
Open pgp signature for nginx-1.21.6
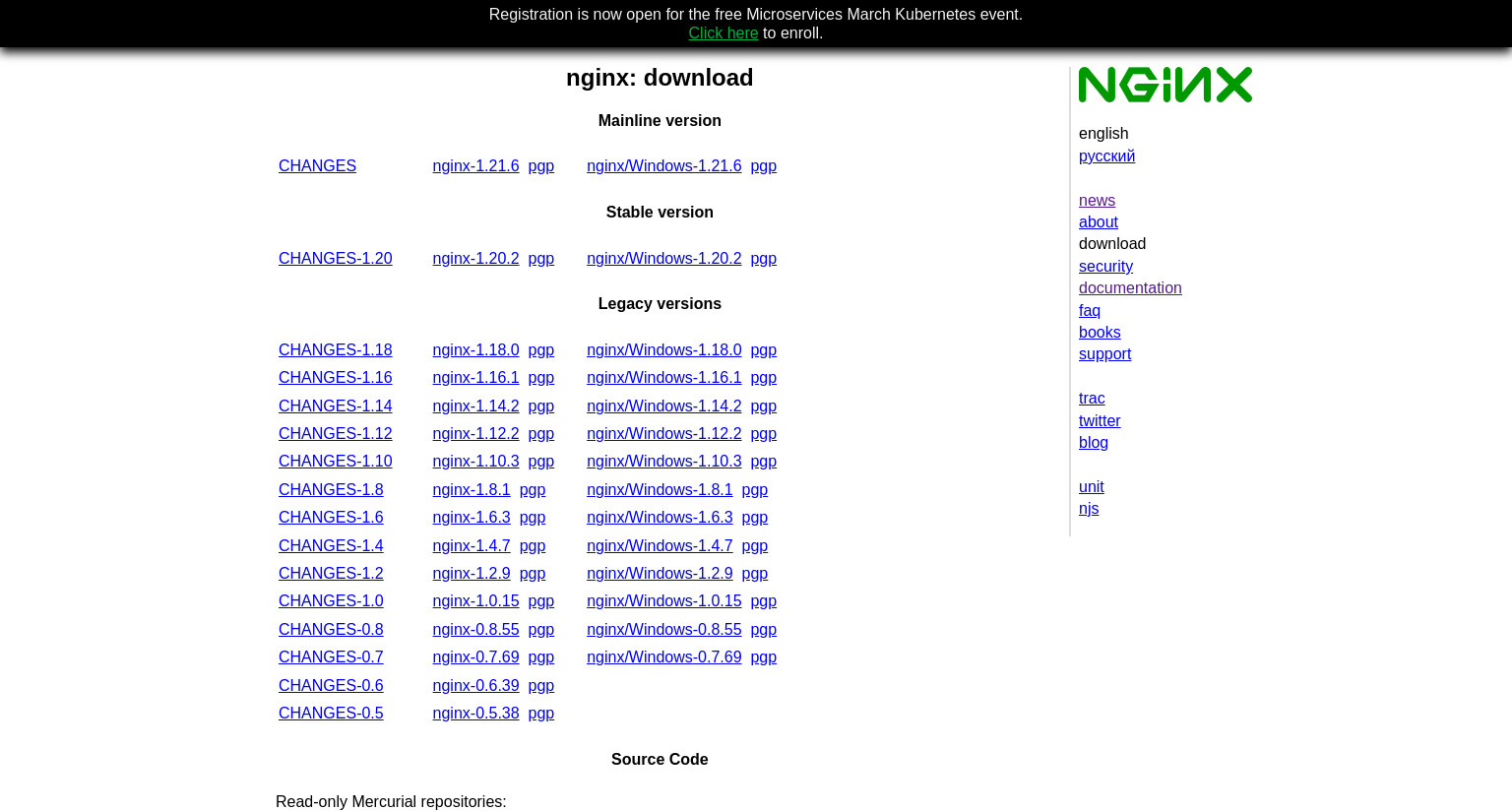541,166
